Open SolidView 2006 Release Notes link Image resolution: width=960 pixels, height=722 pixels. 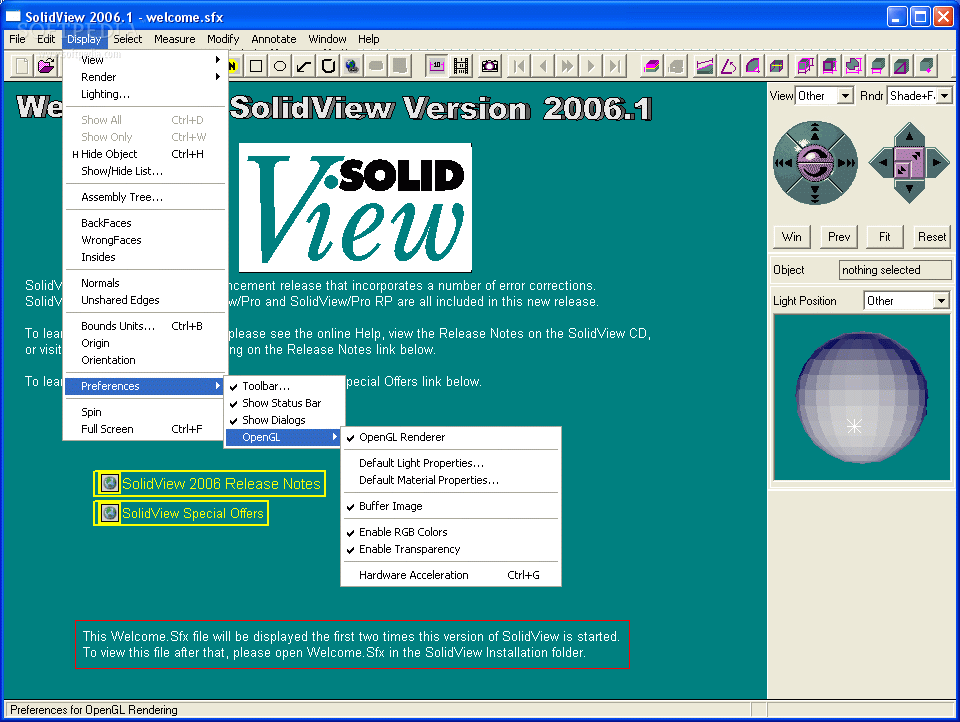click(209, 484)
